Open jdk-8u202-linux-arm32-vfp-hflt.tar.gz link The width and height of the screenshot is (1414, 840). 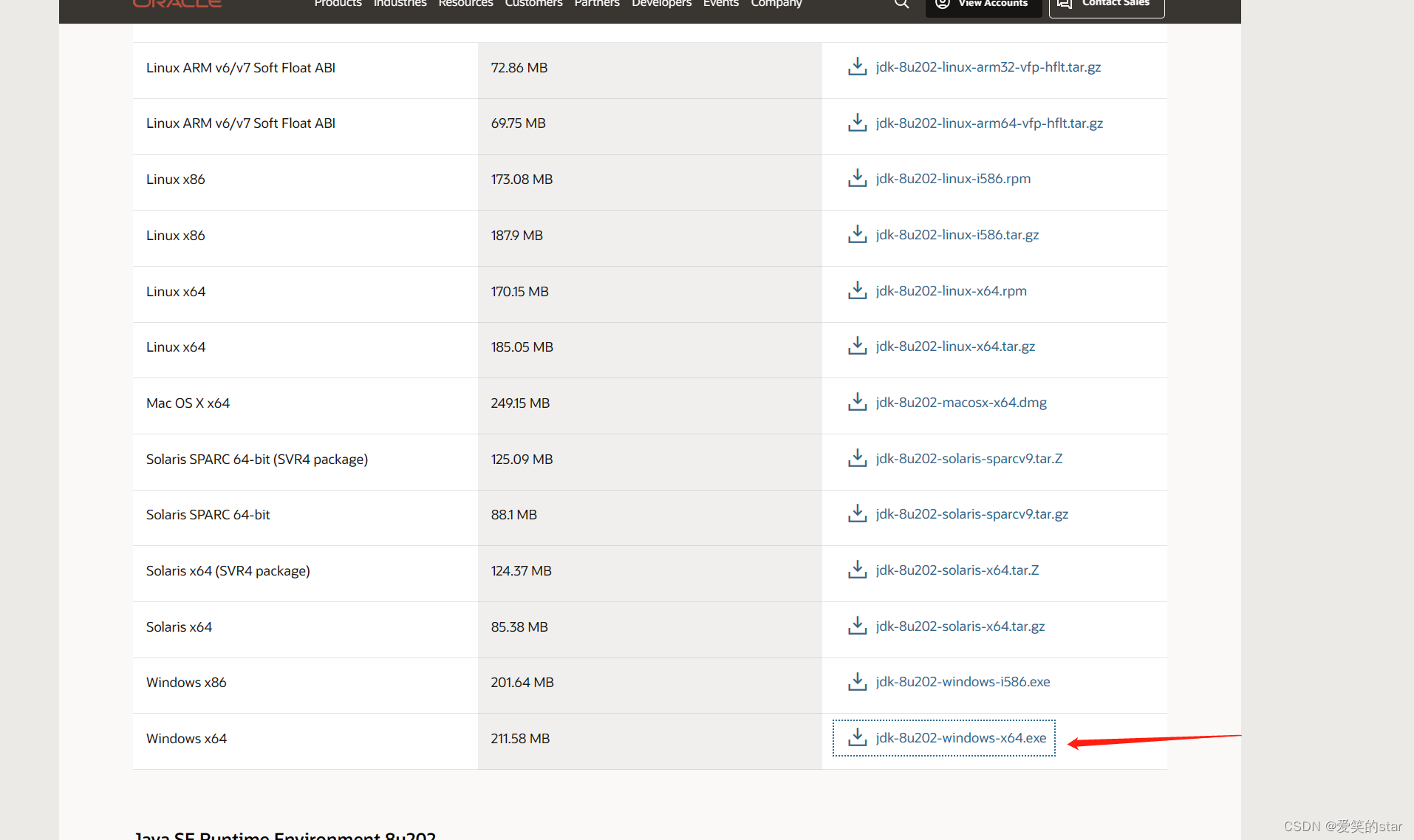pyautogui.click(x=988, y=66)
